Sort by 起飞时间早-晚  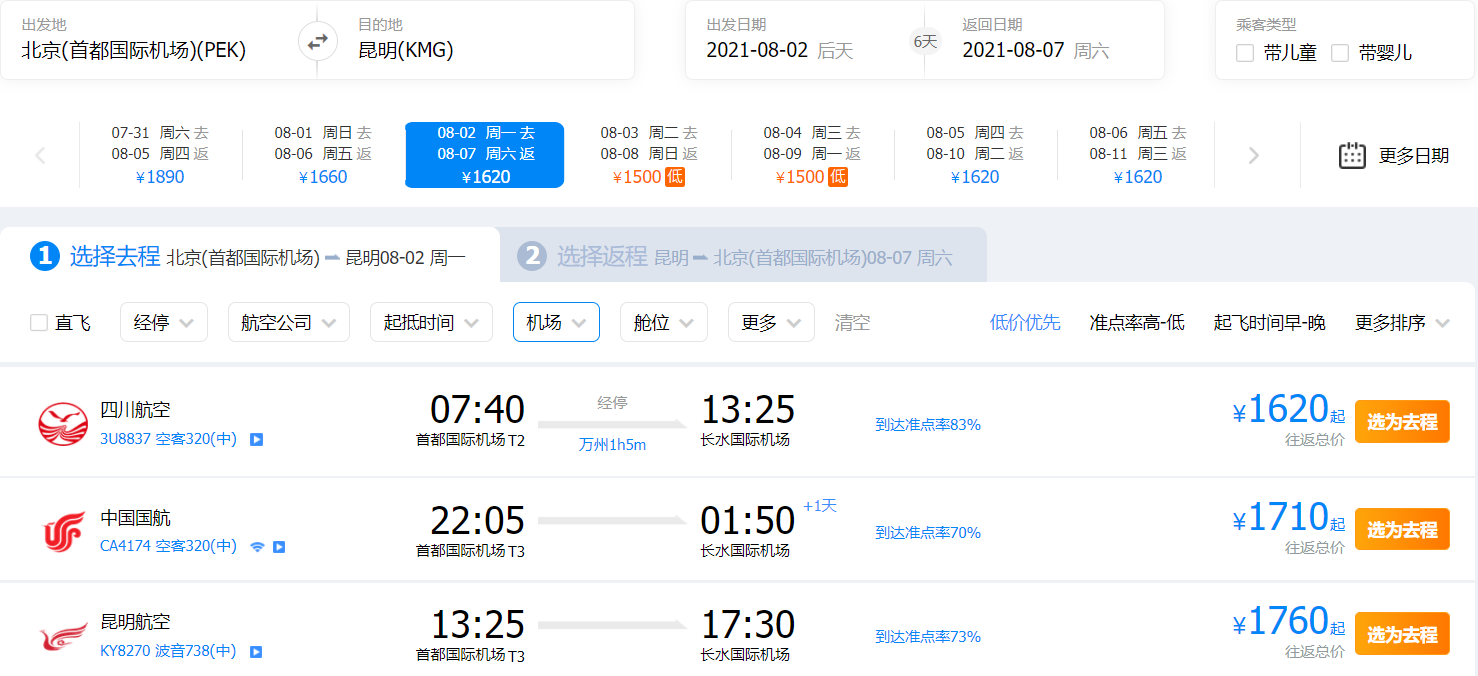tap(1269, 323)
